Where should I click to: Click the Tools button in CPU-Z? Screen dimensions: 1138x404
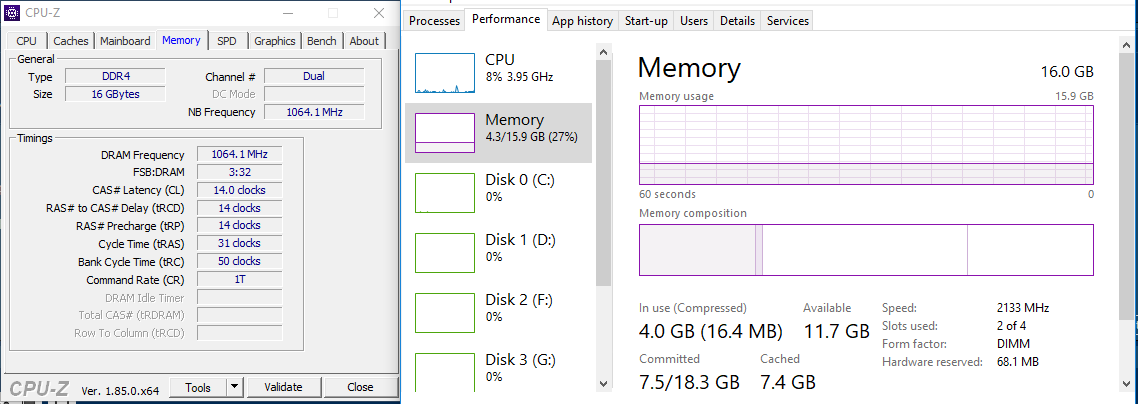coord(198,387)
